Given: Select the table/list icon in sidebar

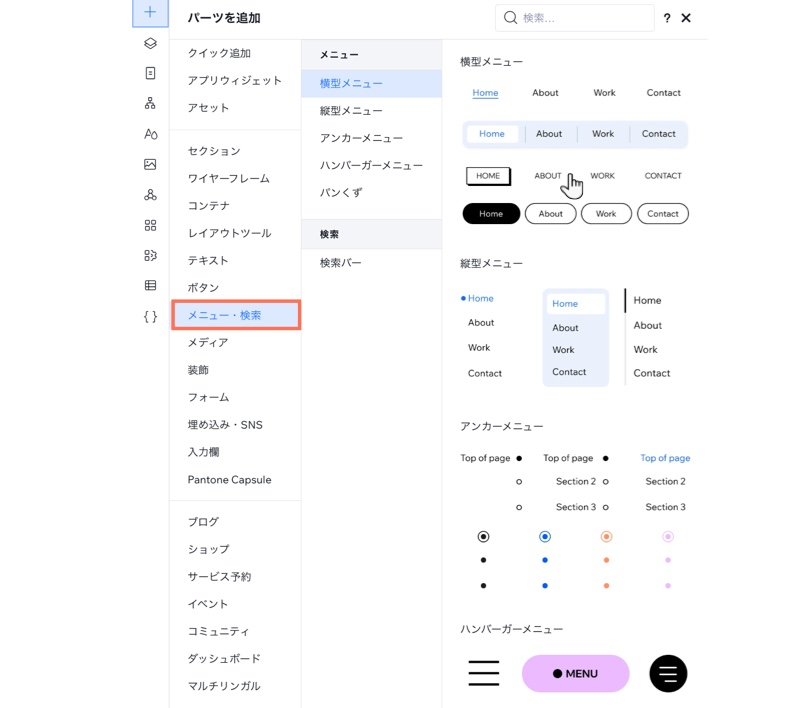Looking at the screenshot, I should [x=150, y=285].
